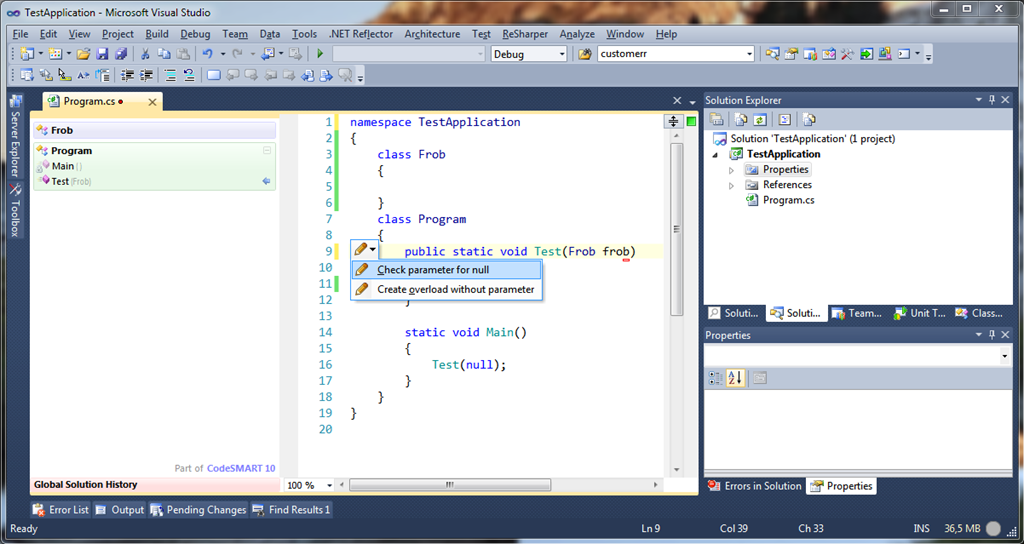
Task: Open the Command Window toolbar icon
Action: (x=904, y=54)
